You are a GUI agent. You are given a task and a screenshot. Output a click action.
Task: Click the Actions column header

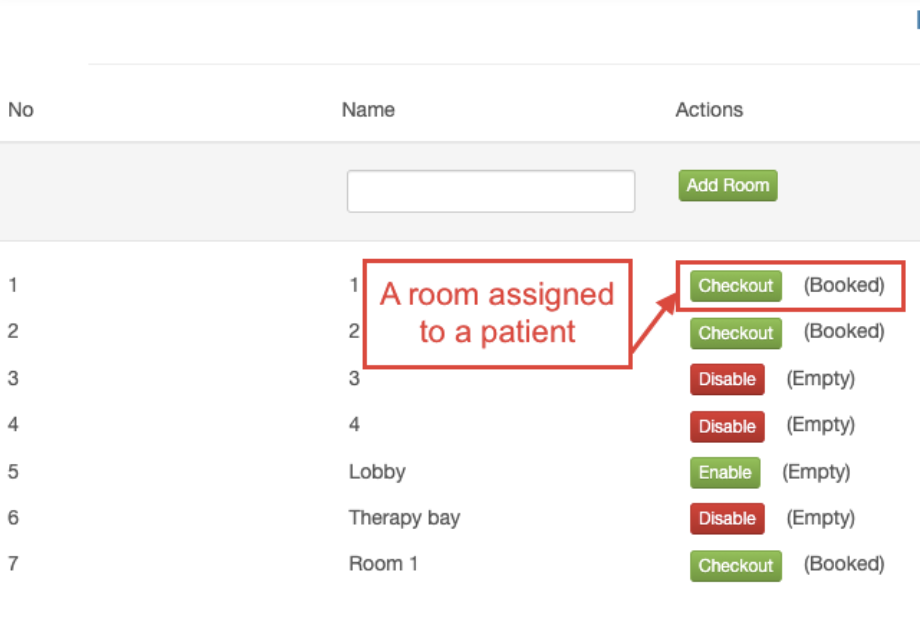pyautogui.click(x=709, y=110)
